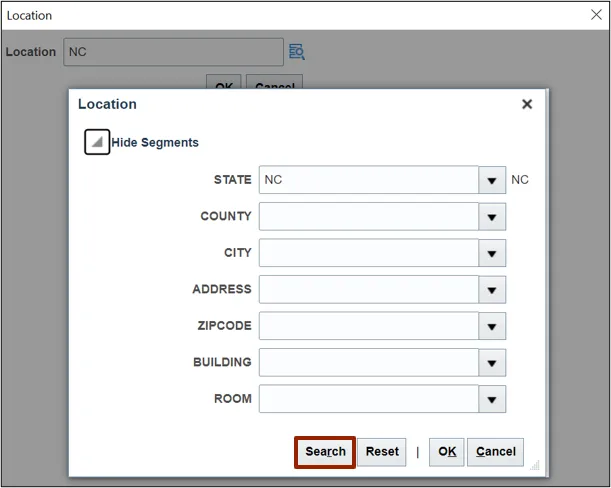The height and width of the screenshot is (488, 611).
Task: Close inner Location dialog with X
Action: [527, 104]
